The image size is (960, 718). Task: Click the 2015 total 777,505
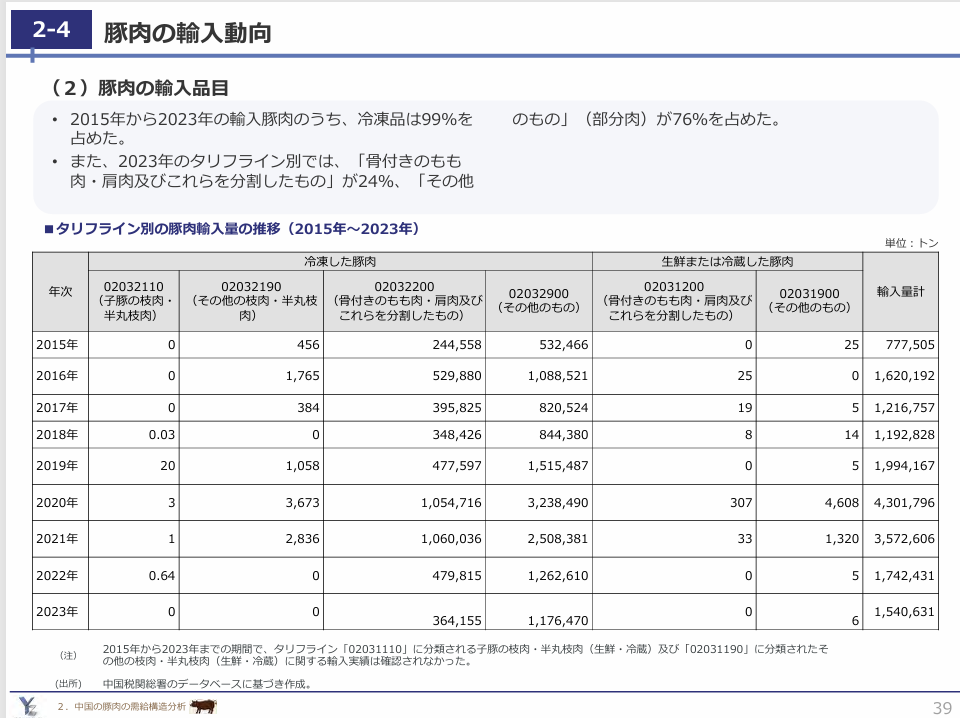point(910,345)
